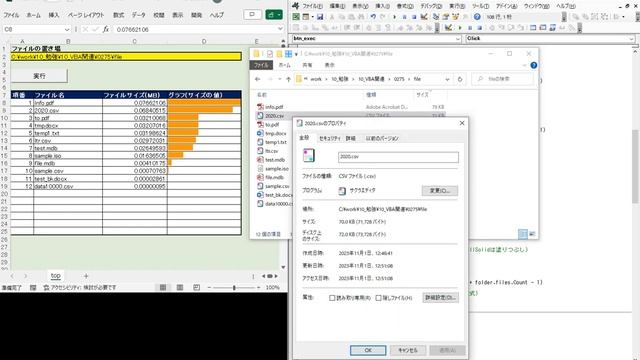Click the Excel formula bar value
Screen dimensions: 640x360
tap(133, 29)
